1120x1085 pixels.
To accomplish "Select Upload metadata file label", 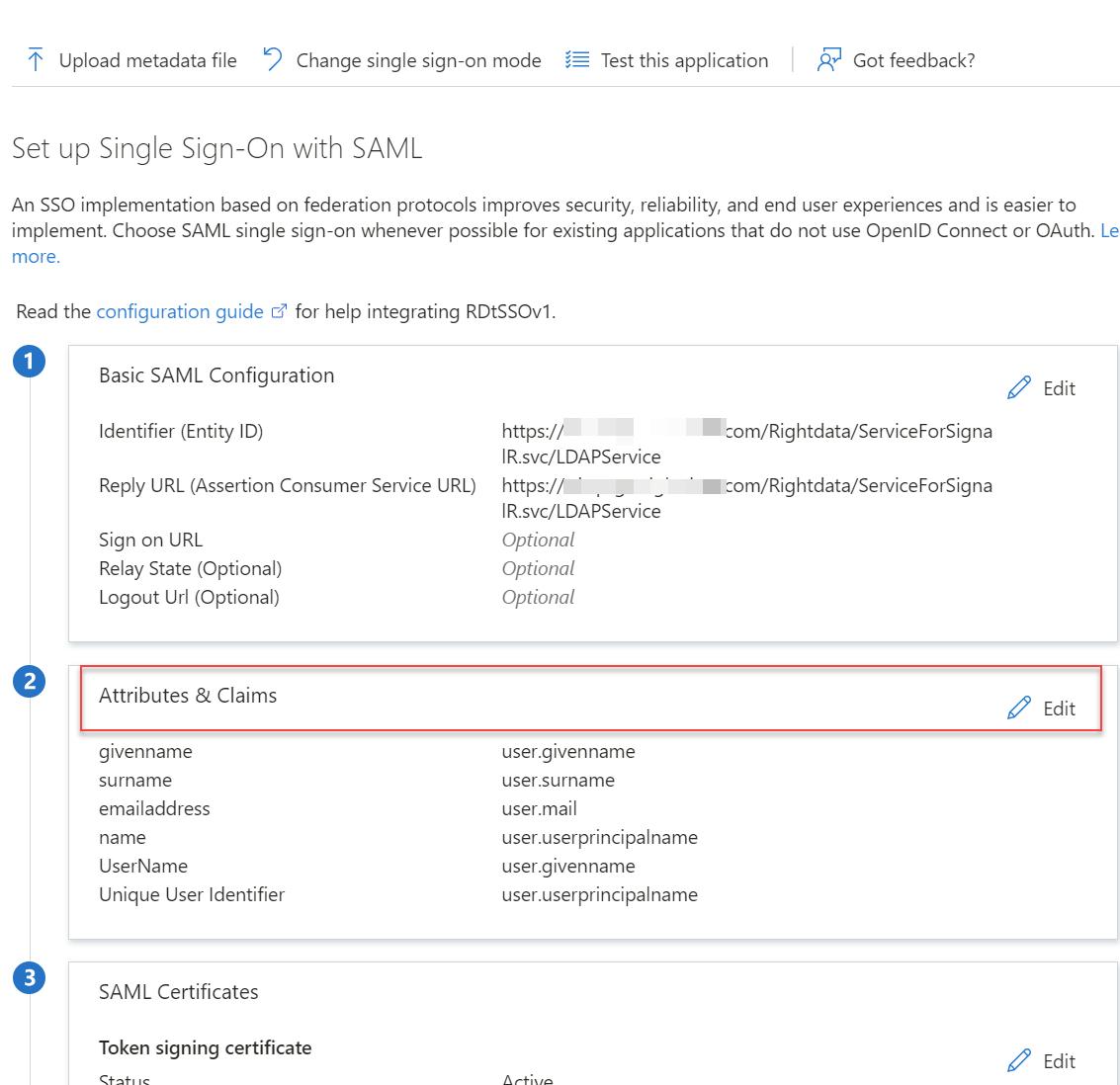I will [x=148, y=60].
